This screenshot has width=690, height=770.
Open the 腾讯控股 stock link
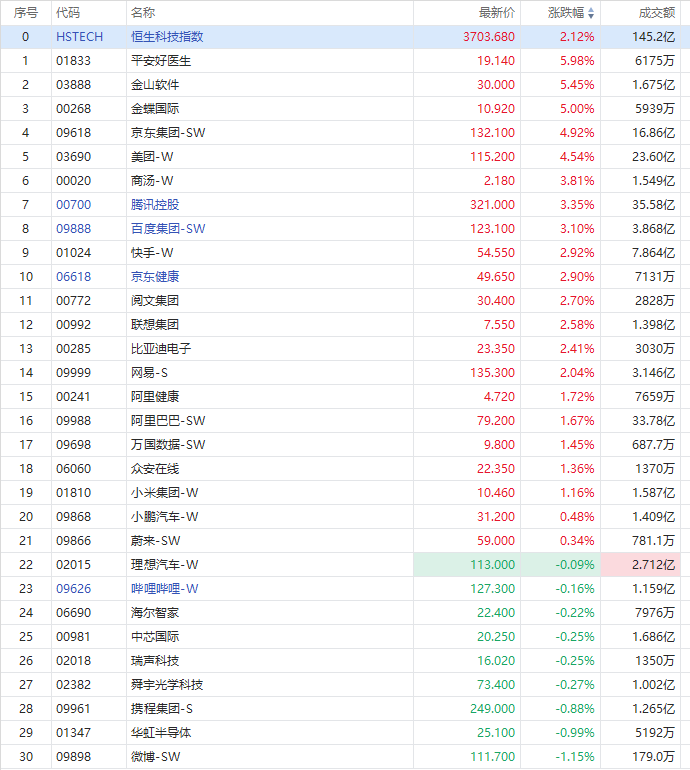click(155, 205)
